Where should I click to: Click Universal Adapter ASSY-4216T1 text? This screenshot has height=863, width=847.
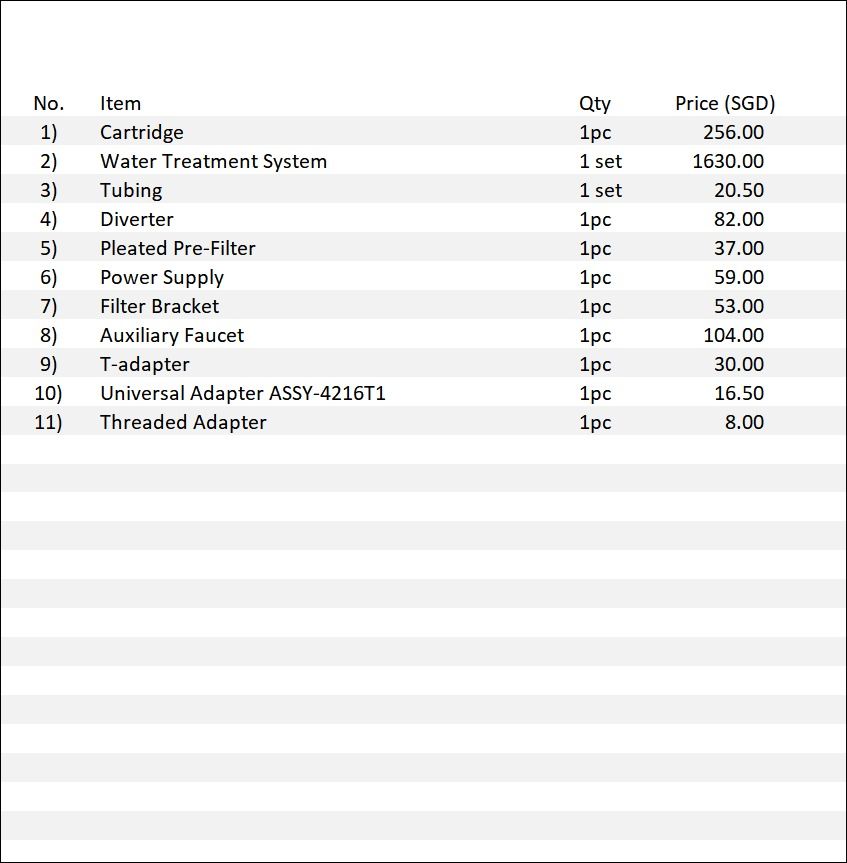click(243, 393)
